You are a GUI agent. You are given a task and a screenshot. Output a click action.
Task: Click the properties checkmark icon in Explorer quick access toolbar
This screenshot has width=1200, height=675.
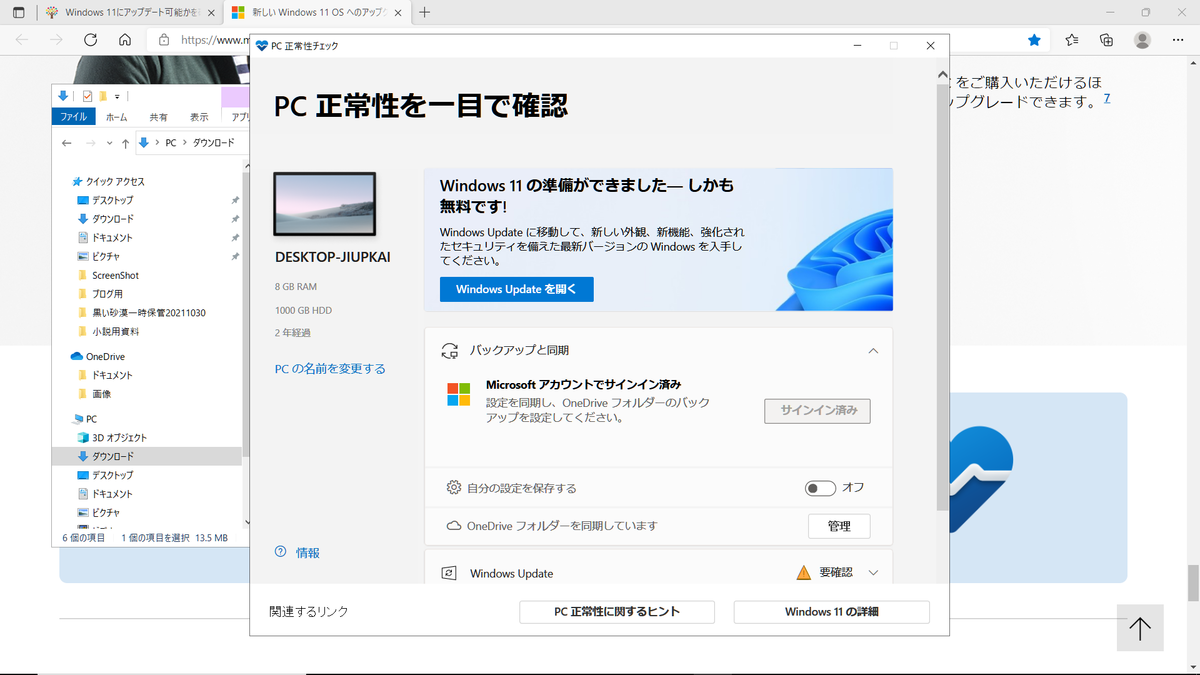click(87, 96)
